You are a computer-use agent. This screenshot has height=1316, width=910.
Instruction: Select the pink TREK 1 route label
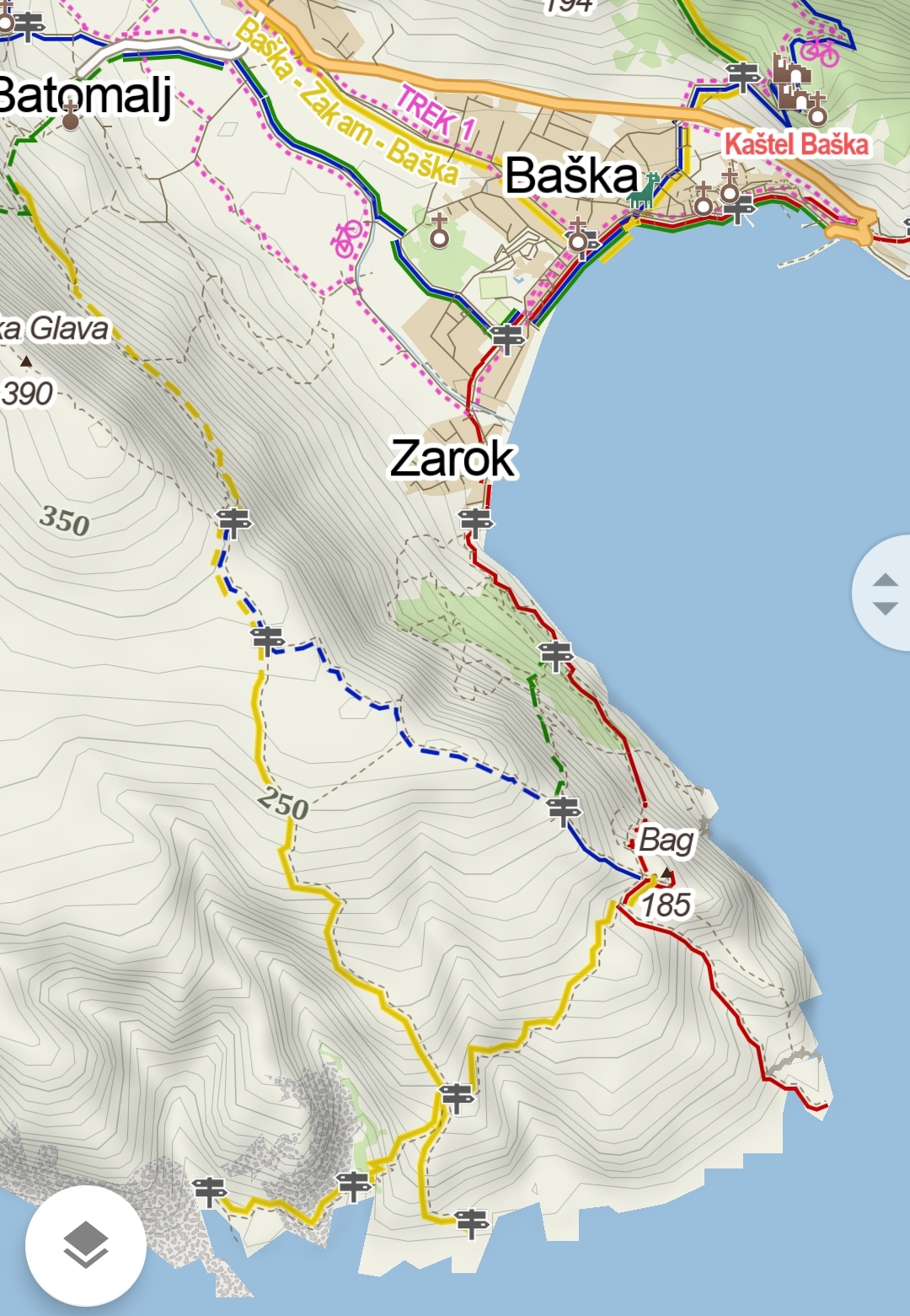point(436,112)
